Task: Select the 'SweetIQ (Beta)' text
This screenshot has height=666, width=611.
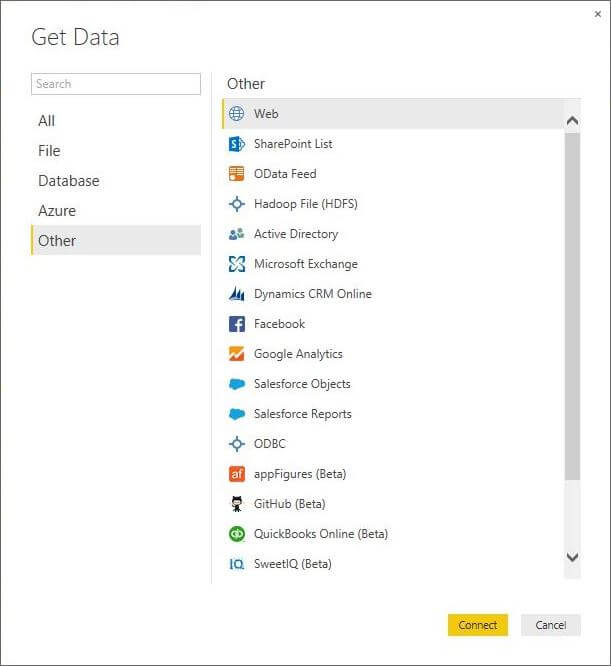Action: (x=293, y=564)
